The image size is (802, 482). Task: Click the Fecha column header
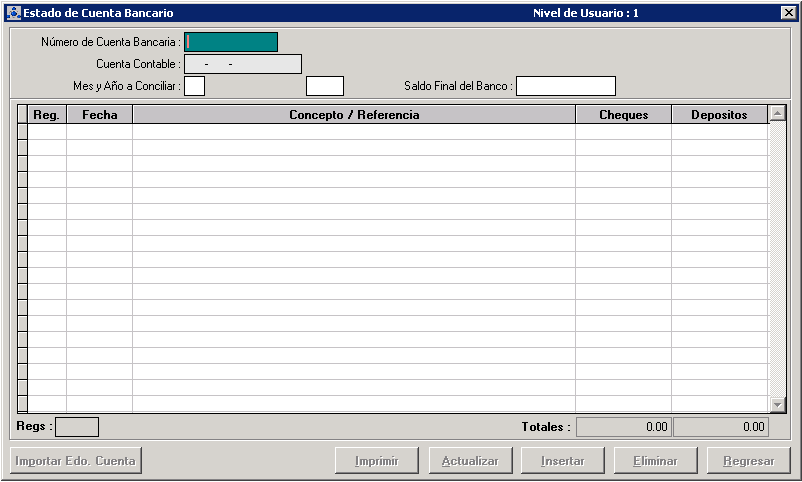click(x=100, y=115)
